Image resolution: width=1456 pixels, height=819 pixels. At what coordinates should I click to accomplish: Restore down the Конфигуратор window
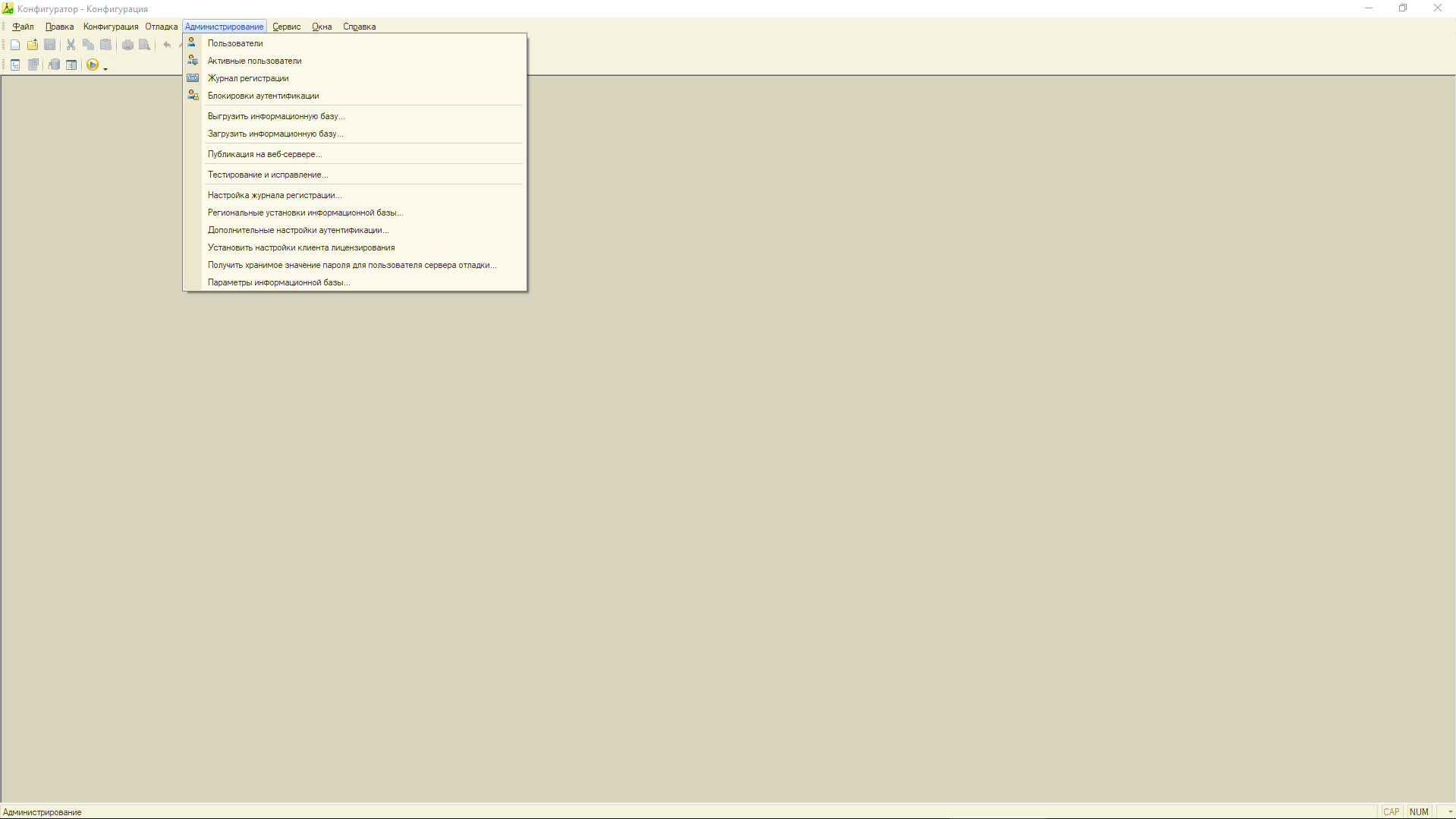click(1403, 8)
